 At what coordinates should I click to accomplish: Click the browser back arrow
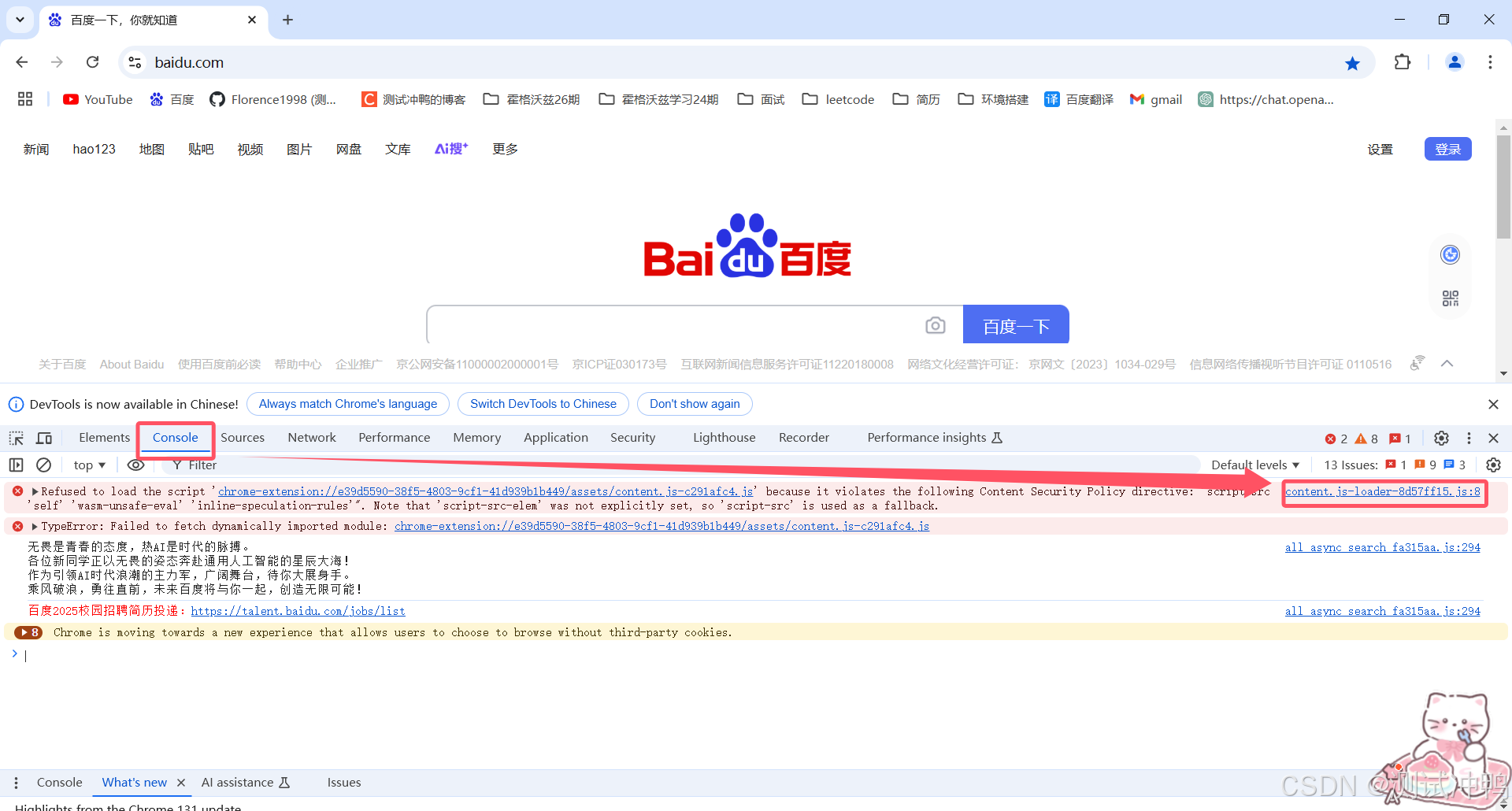pos(22,62)
